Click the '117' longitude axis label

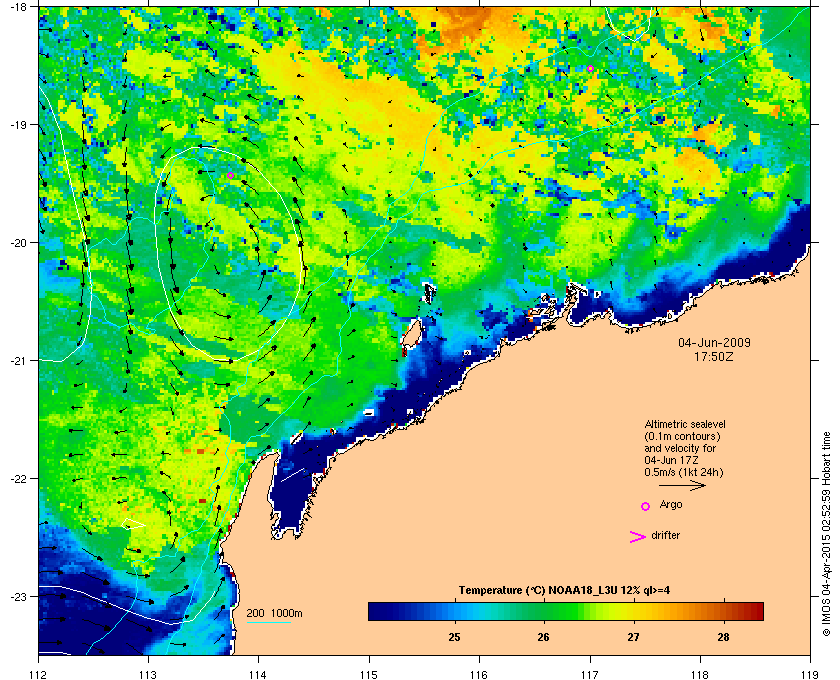pyautogui.click(x=590, y=675)
